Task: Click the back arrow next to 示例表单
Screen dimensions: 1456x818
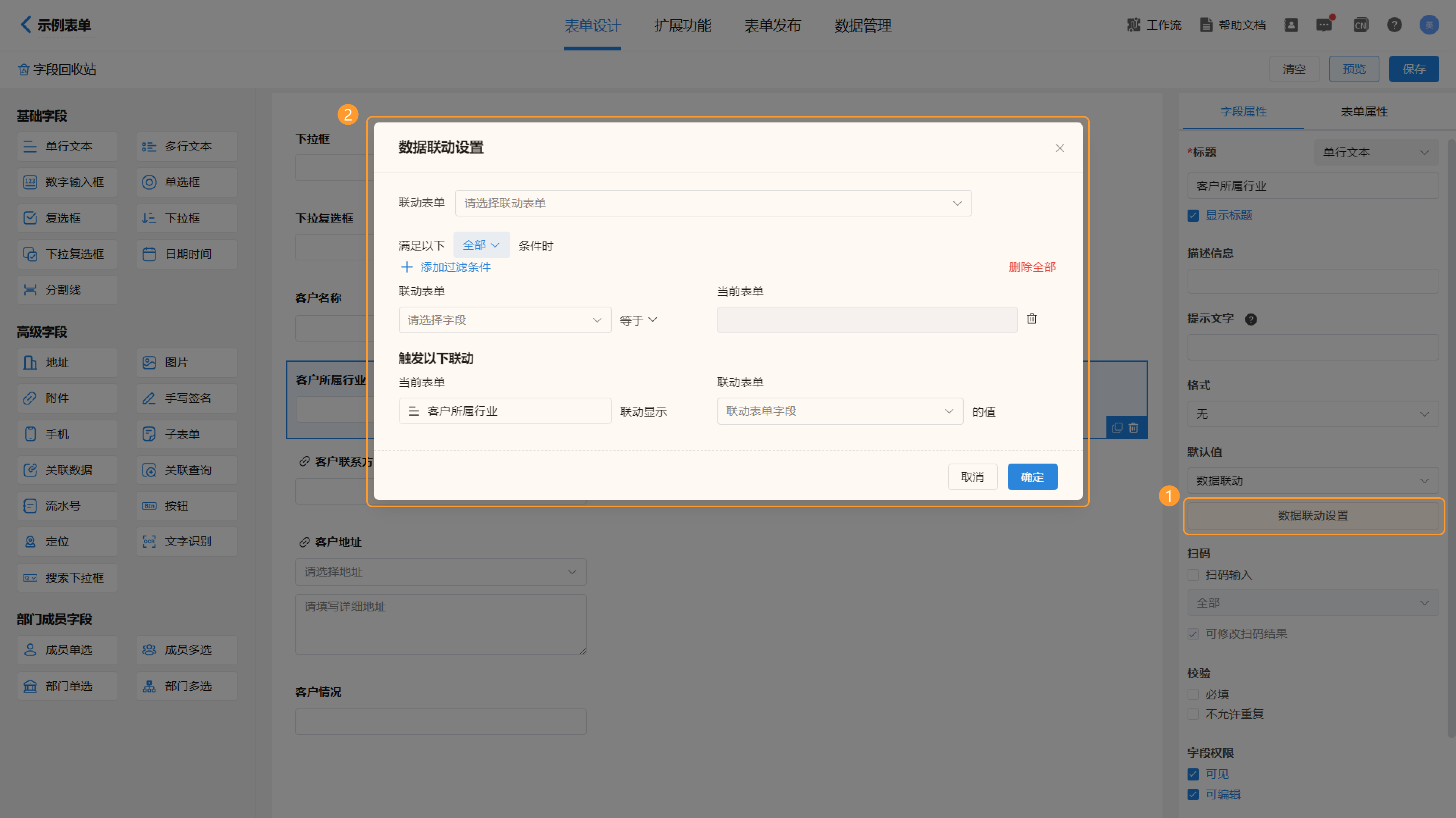Action: click(26, 24)
